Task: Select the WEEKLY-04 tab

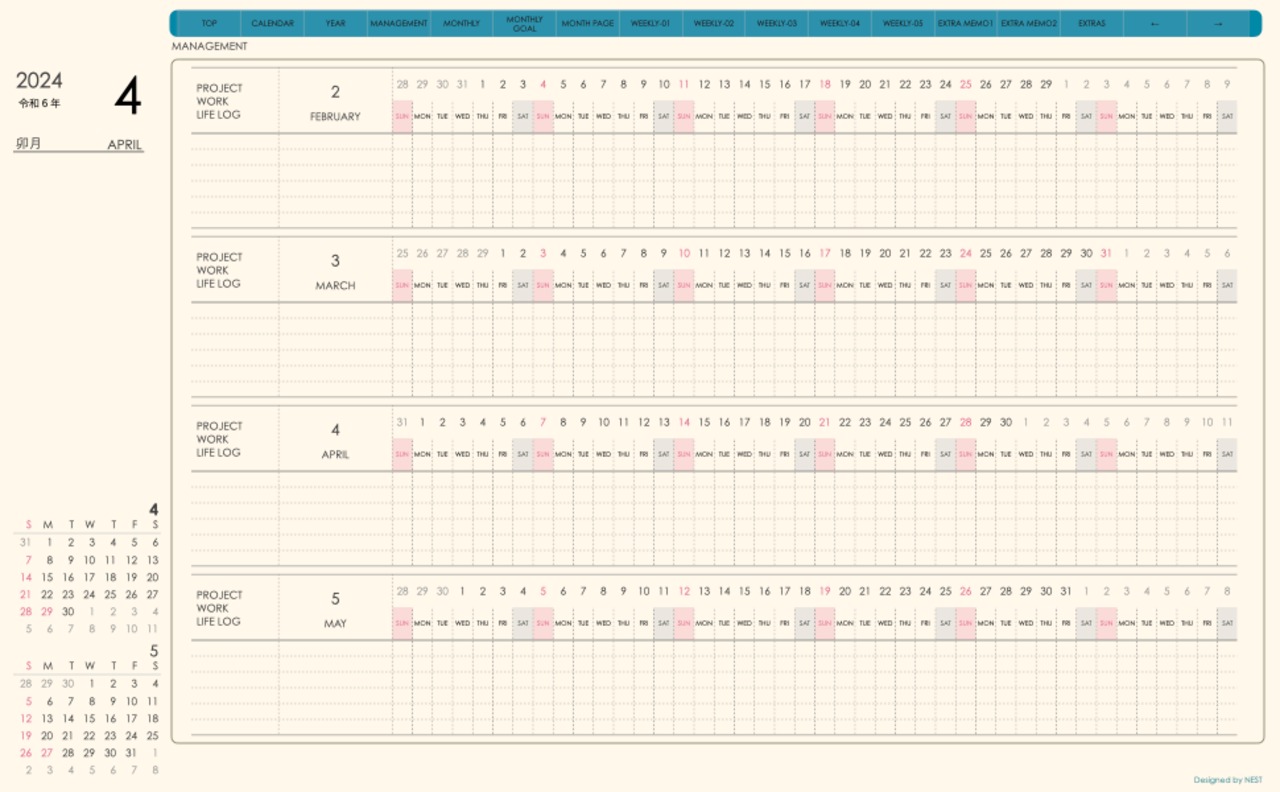Action: (x=840, y=23)
